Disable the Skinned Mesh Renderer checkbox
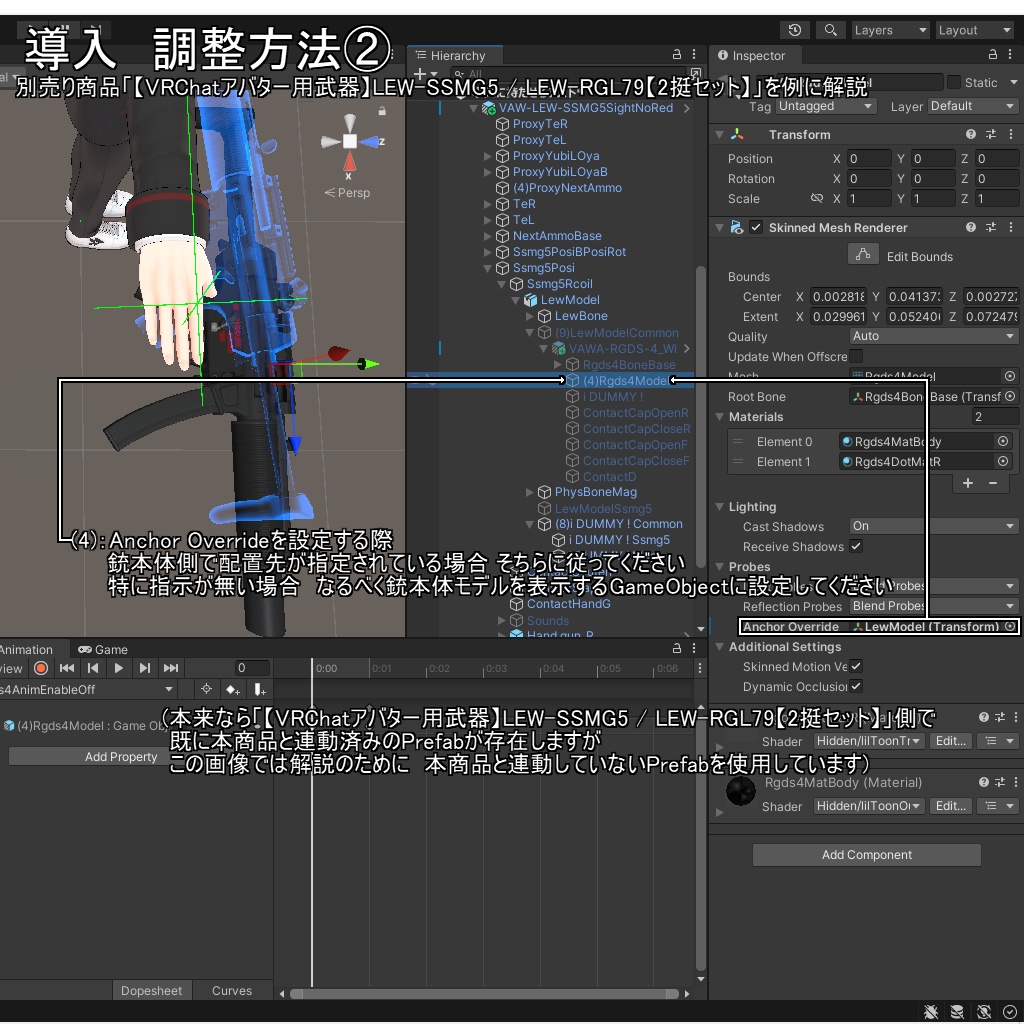The height and width of the screenshot is (1024, 1024). (x=756, y=227)
